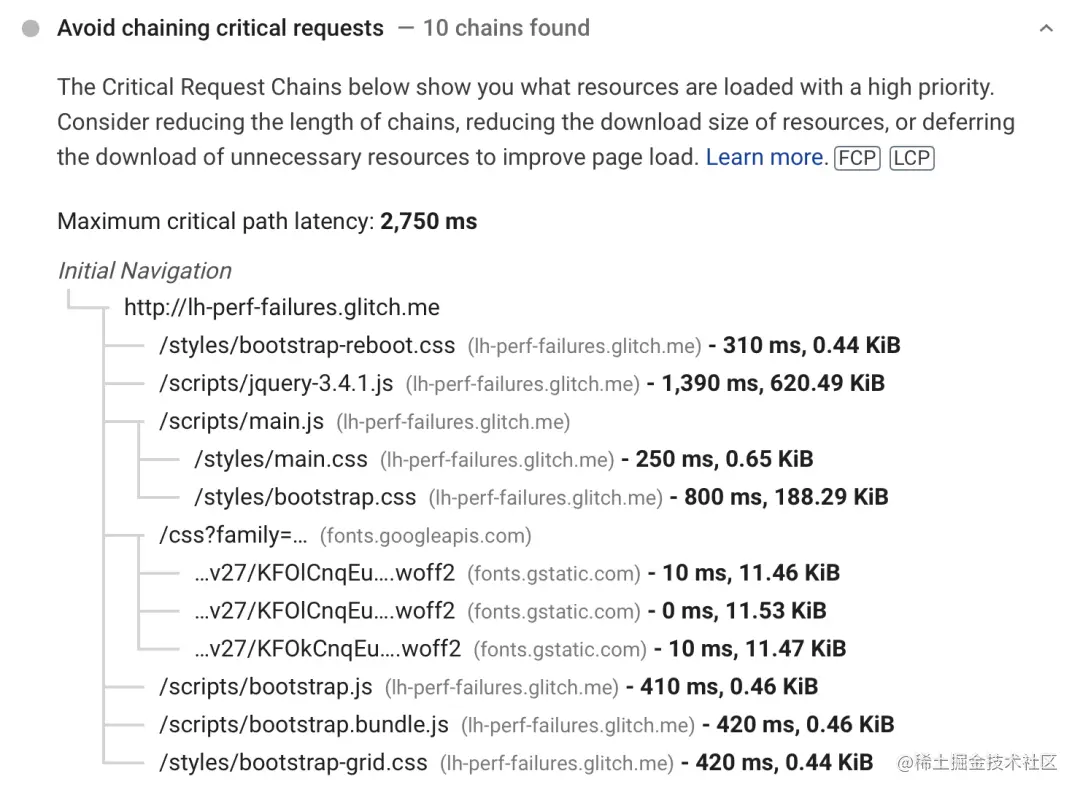Viewport: 1080px width, 795px height.
Task: Click the /styles/main.css request
Action: [x=281, y=460]
